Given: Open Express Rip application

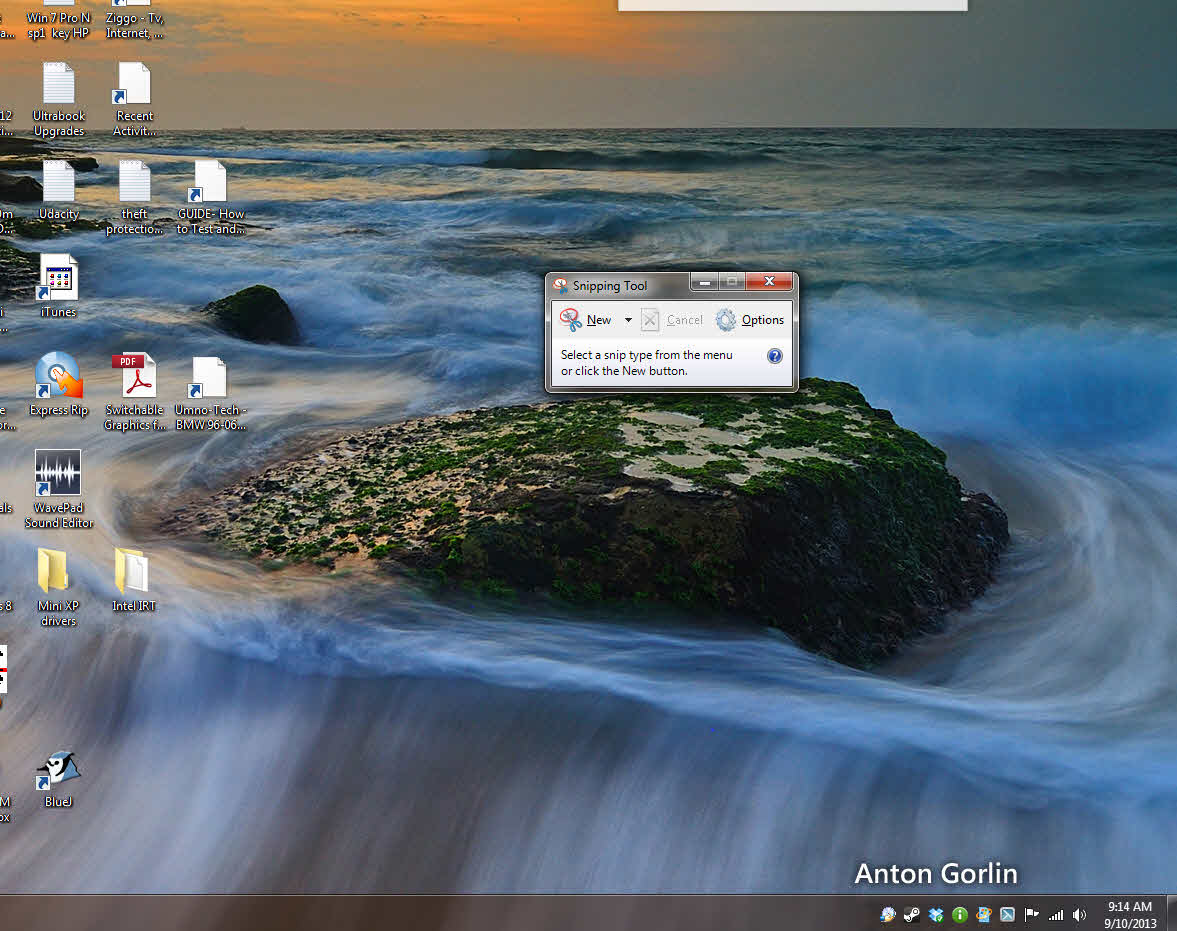Looking at the screenshot, I should (57, 375).
